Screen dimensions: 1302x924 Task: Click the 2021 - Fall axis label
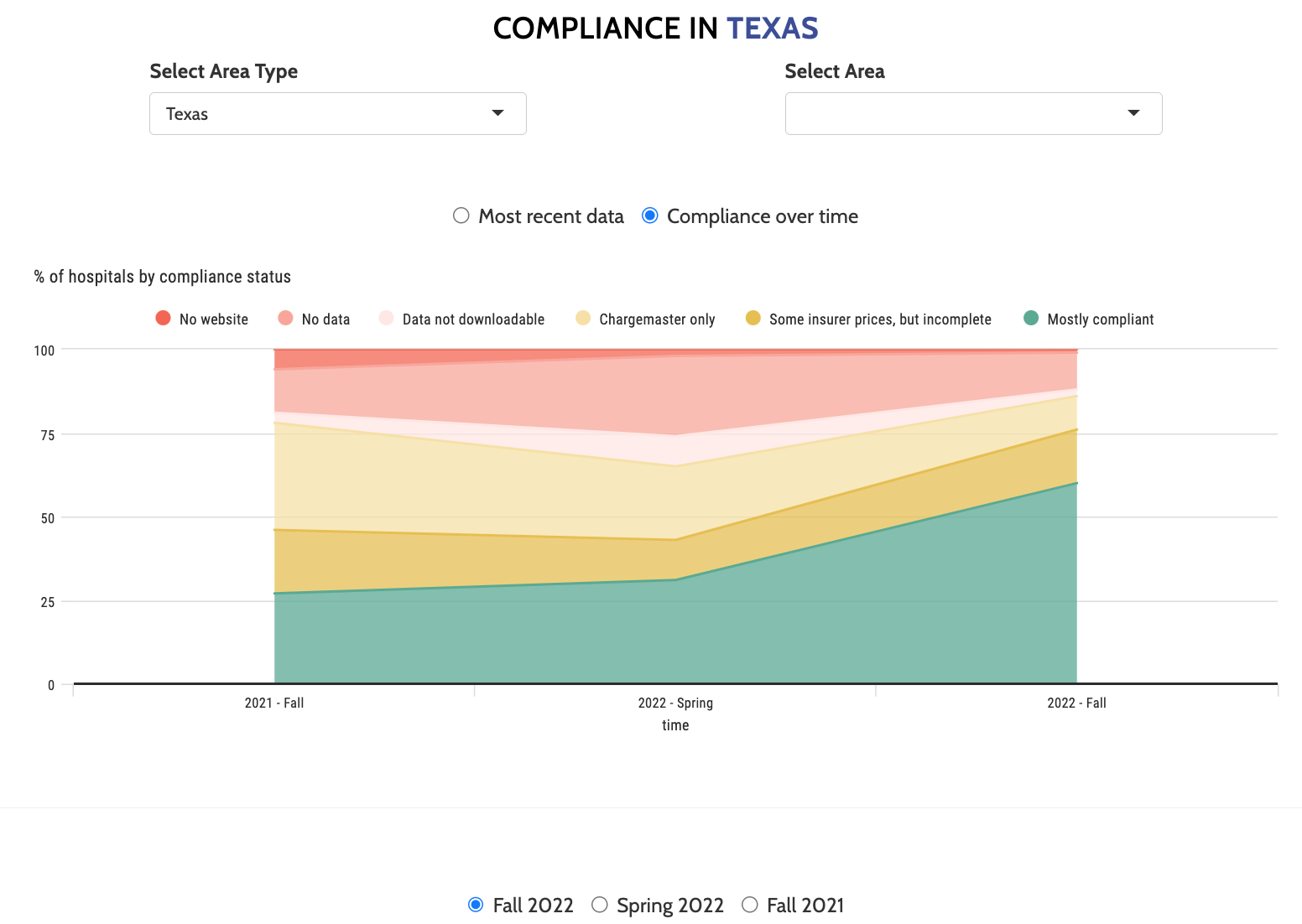point(274,703)
